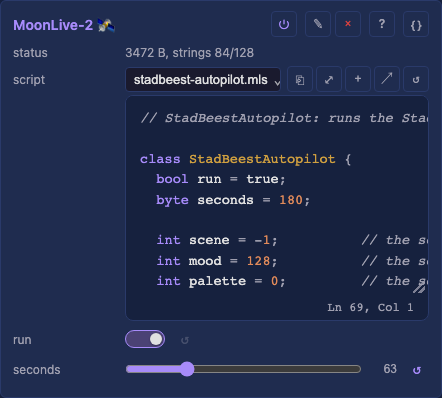Expand the script editor with diagonal arrows icon
Screen dimensions: 442x398
pos(329,79)
